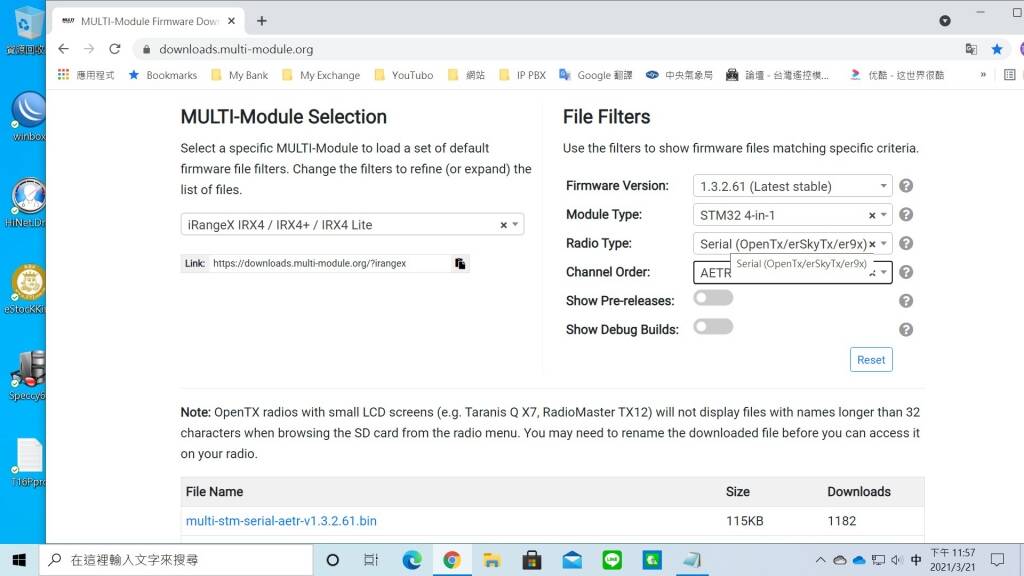The image size is (1024, 576).
Task: Open the My Exchange bookmark folder
Action: tap(321, 75)
